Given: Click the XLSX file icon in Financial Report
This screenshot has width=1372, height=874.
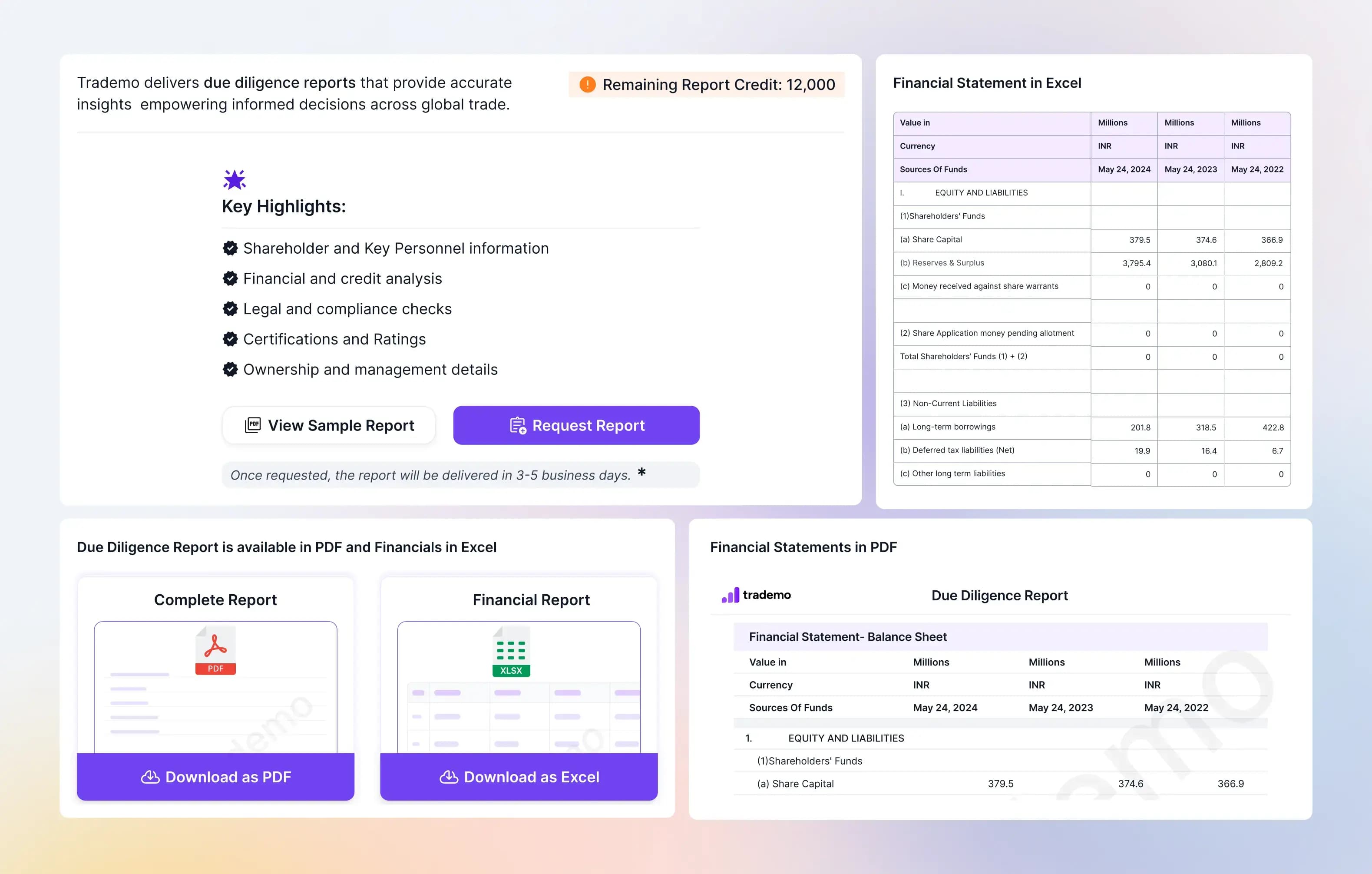Looking at the screenshot, I should (511, 652).
